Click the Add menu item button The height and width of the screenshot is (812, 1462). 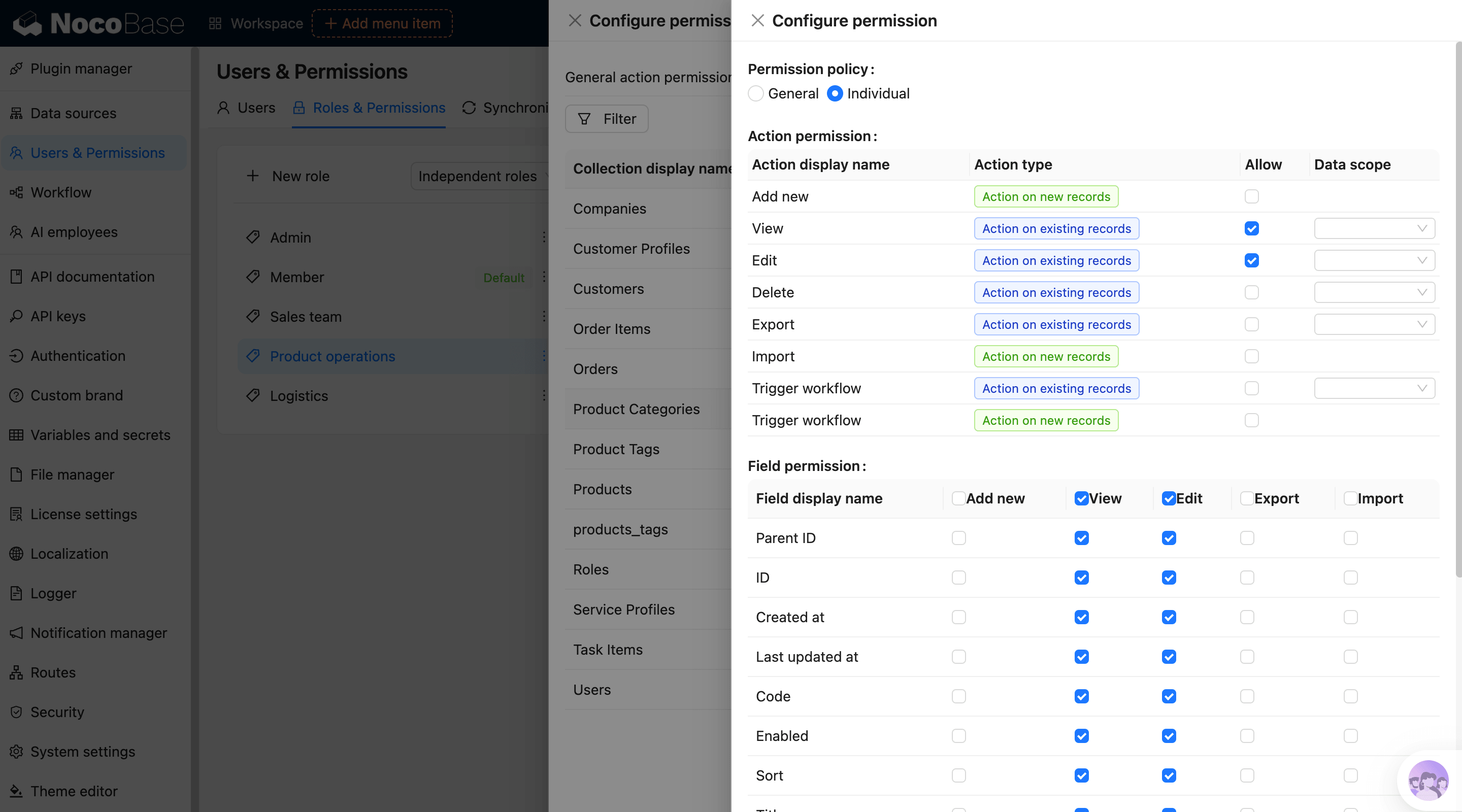tap(382, 23)
